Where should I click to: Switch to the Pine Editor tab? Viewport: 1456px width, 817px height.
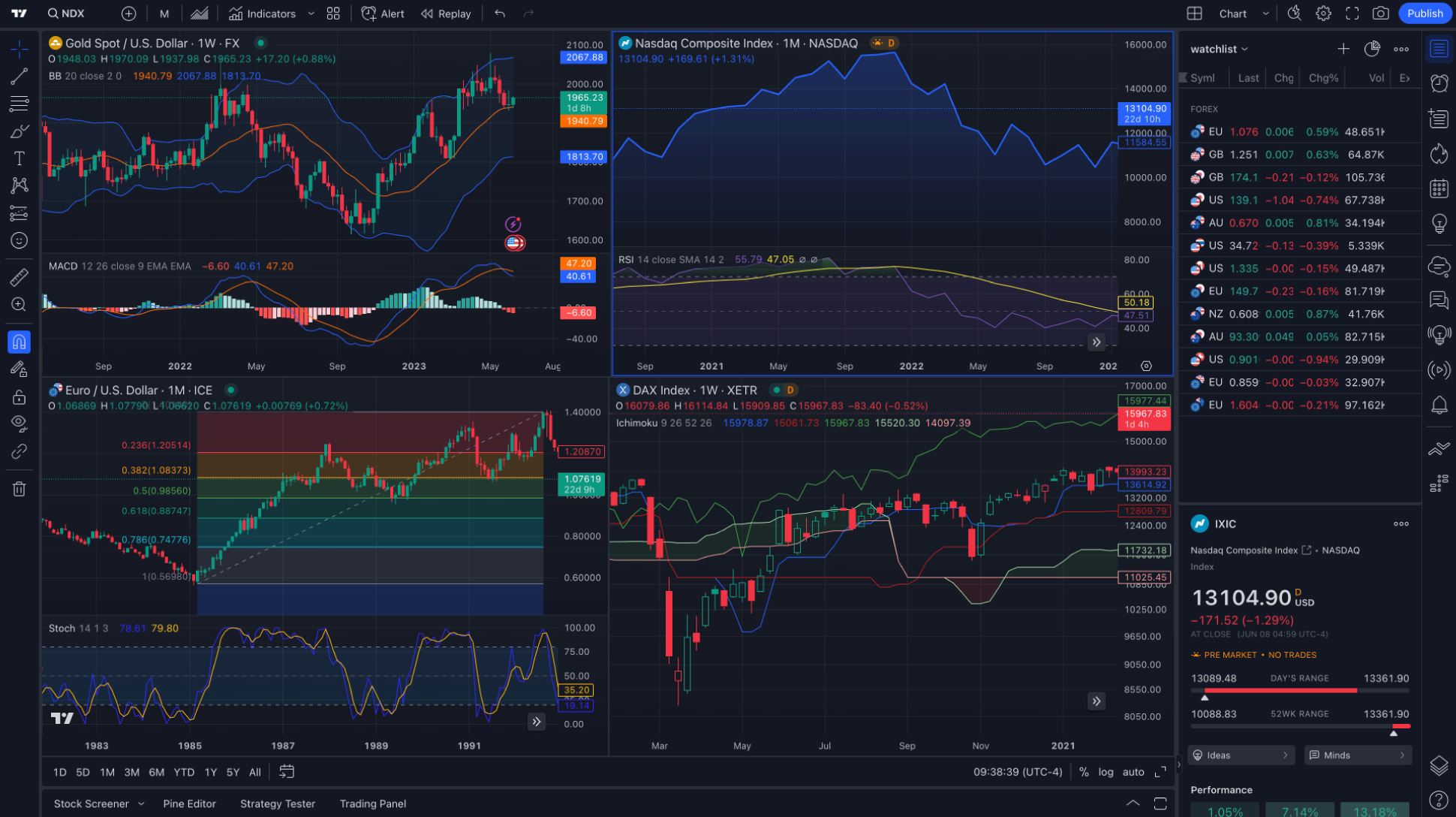coord(189,803)
